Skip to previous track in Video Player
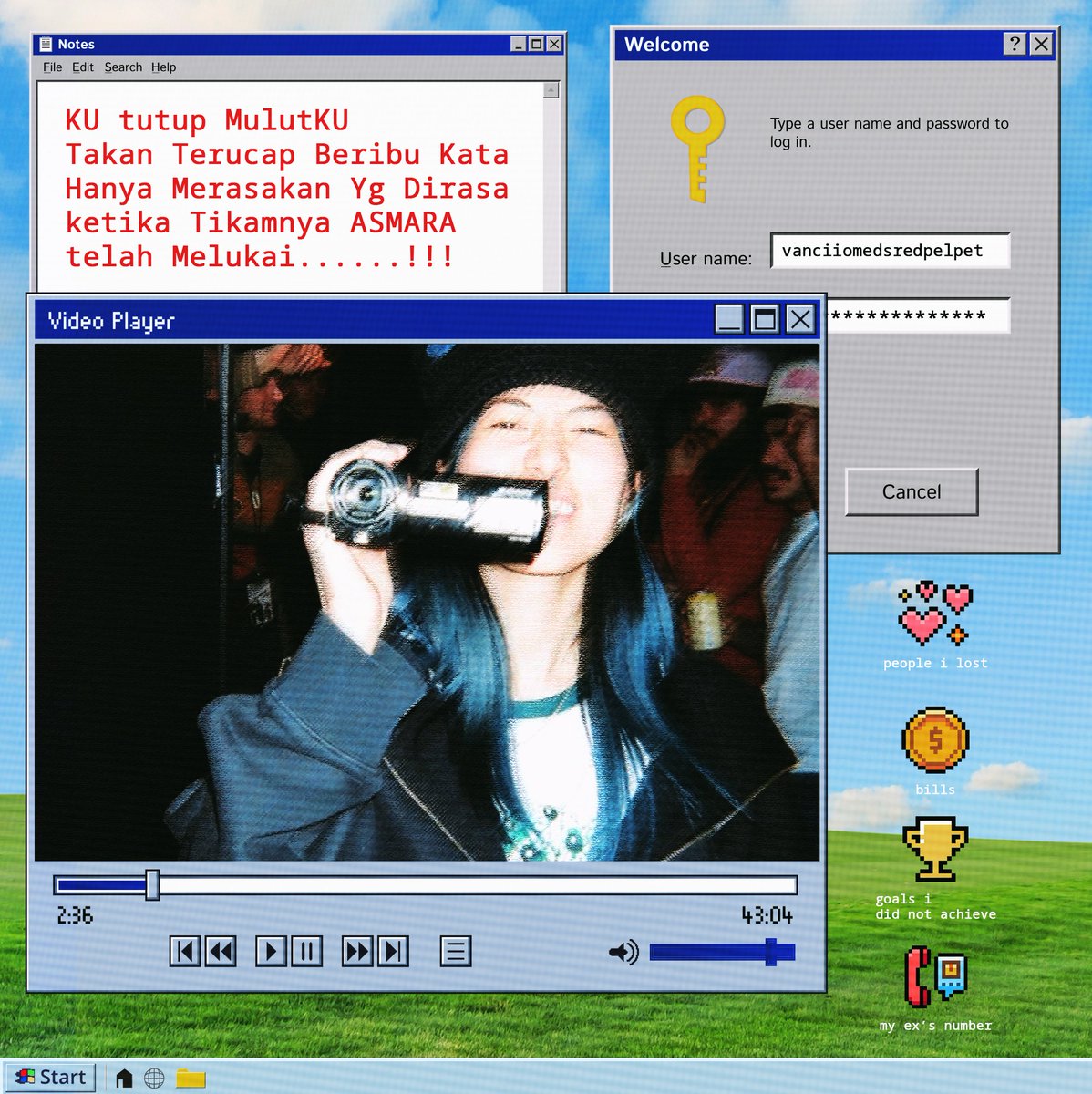This screenshot has height=1094, width=1092. pyautogui.click(x=185, y=952)
